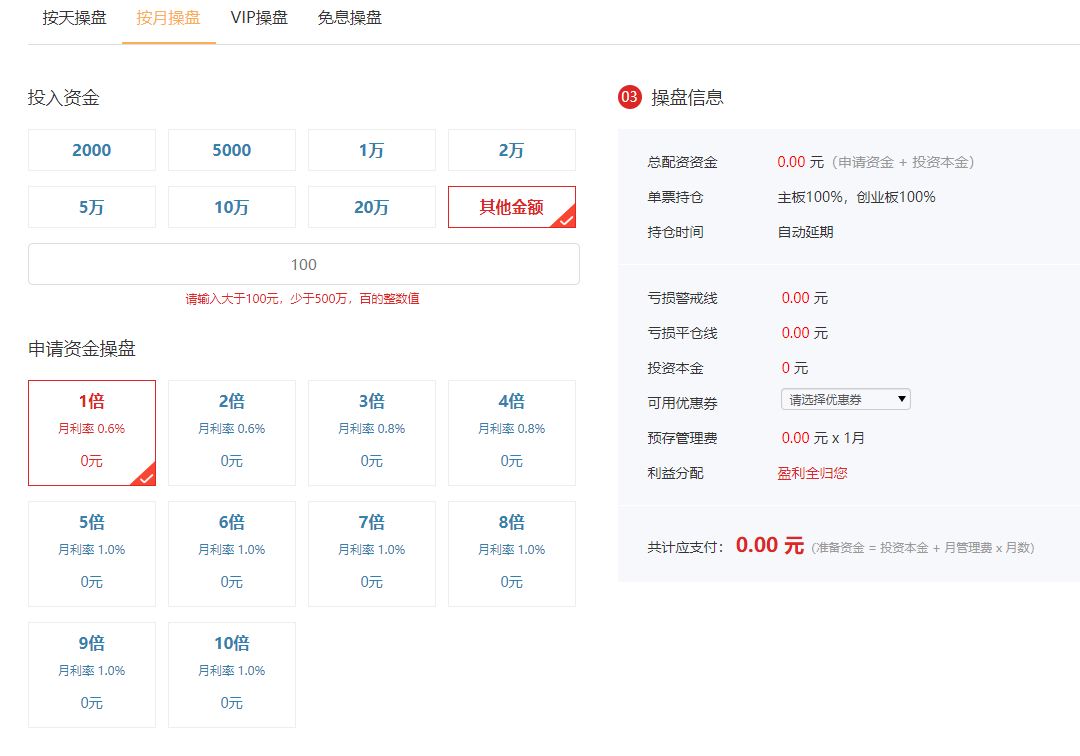This screenshot has height=756, width=1080.
Task: Pick the 8倍 leverage multiplier
Action: 511,553
